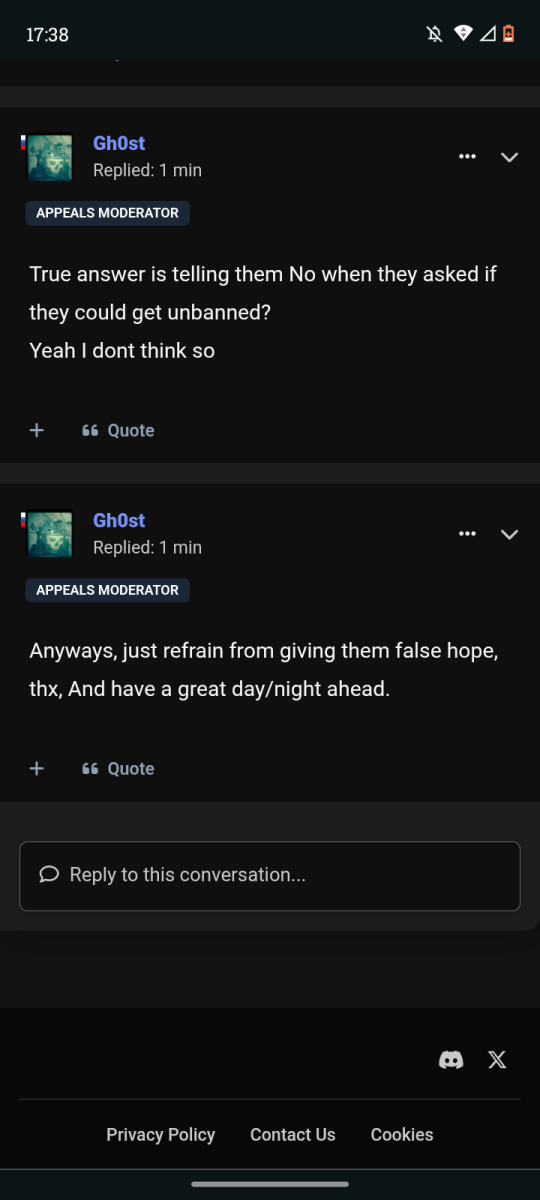Screen dimensions: 540x1200
Task: Tap Appeals Moderator badge on first reply
Action: click(107, 213)
